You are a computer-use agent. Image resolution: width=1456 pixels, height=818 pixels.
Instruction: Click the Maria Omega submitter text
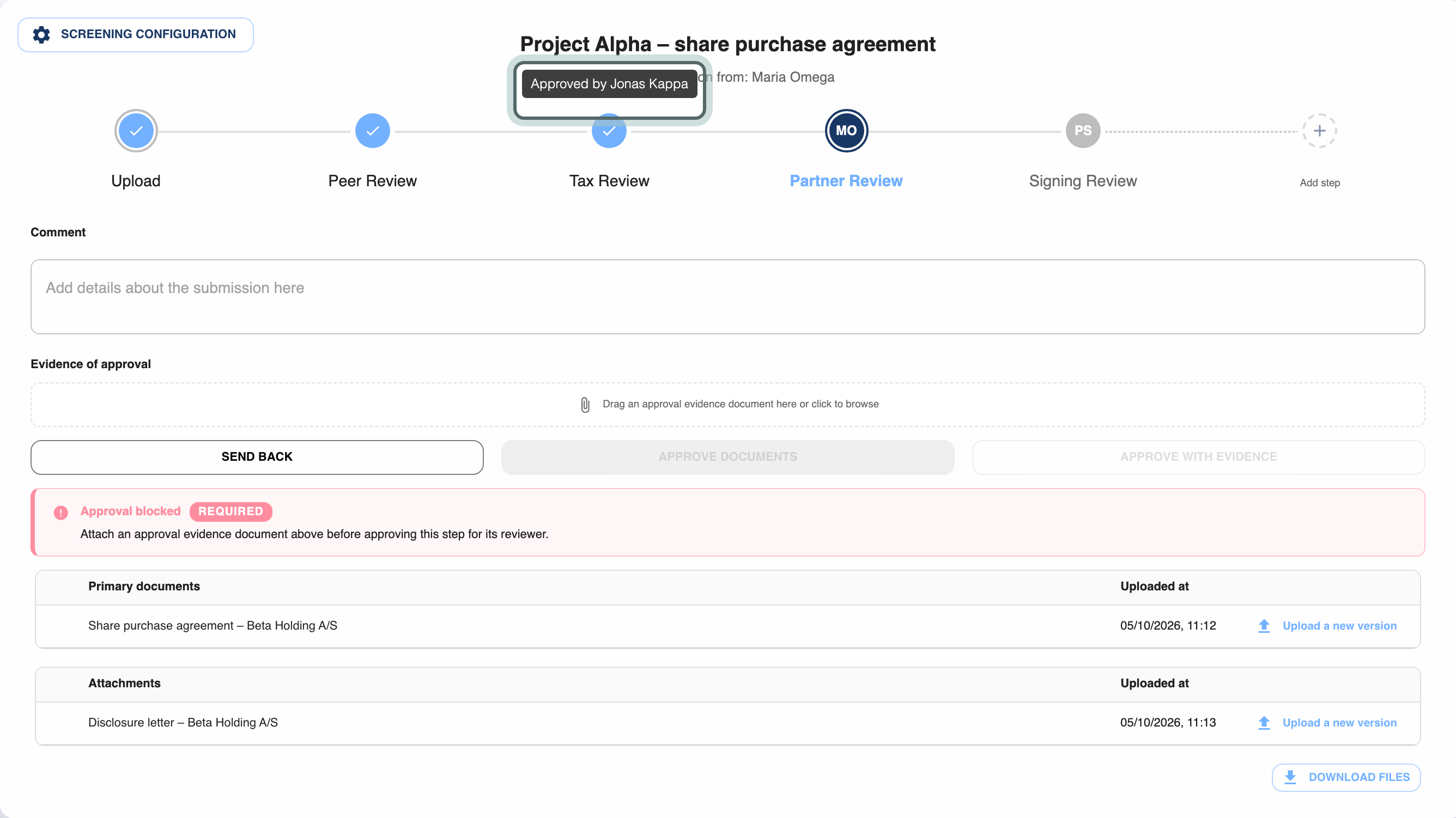pyautogui.click(x=793, y=77)
